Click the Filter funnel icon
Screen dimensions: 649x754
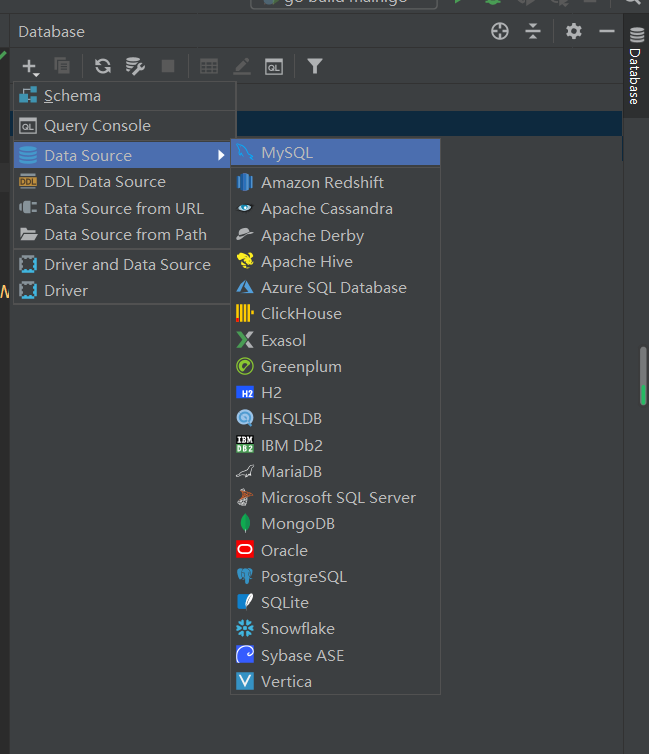[315, 66]
